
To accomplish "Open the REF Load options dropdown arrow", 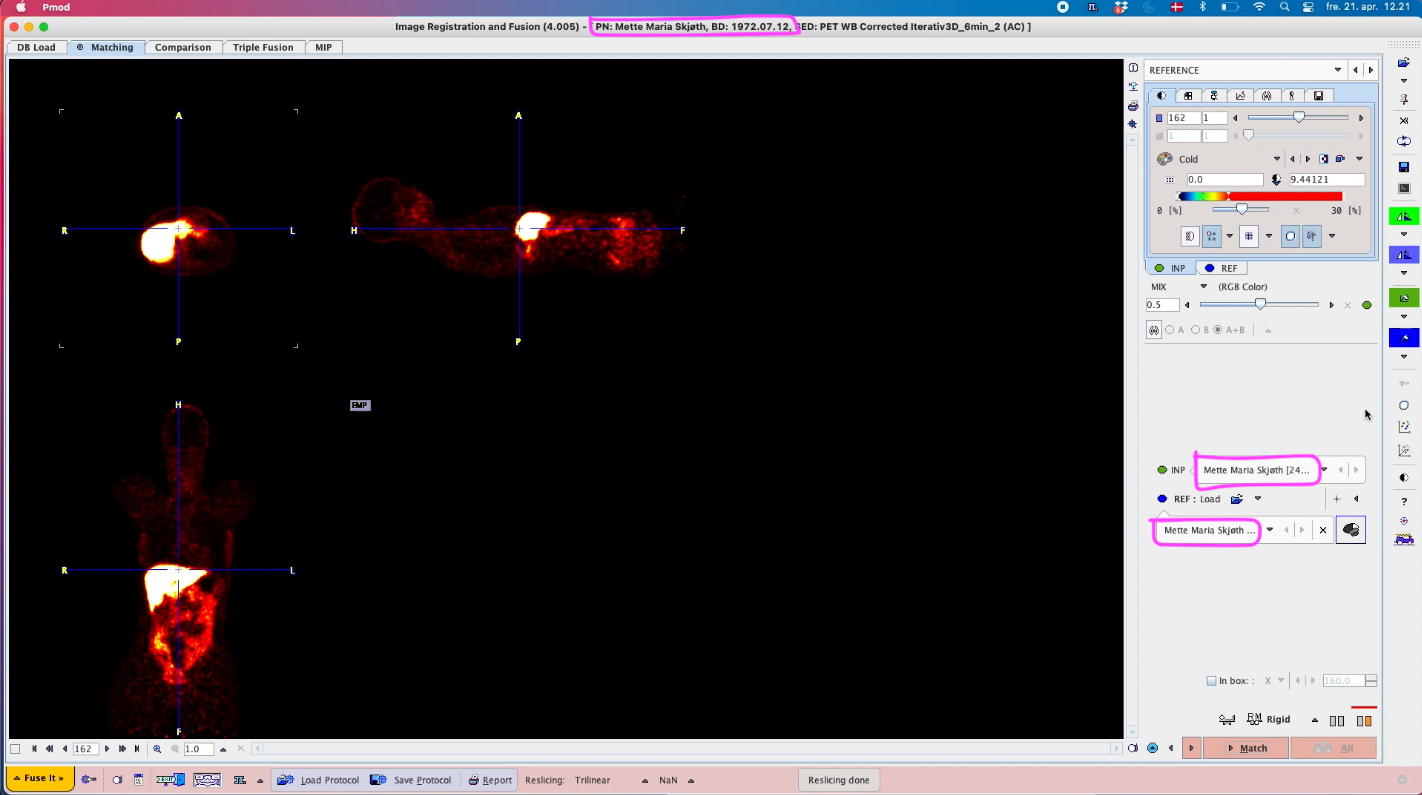I will [x=1258, y=499].
